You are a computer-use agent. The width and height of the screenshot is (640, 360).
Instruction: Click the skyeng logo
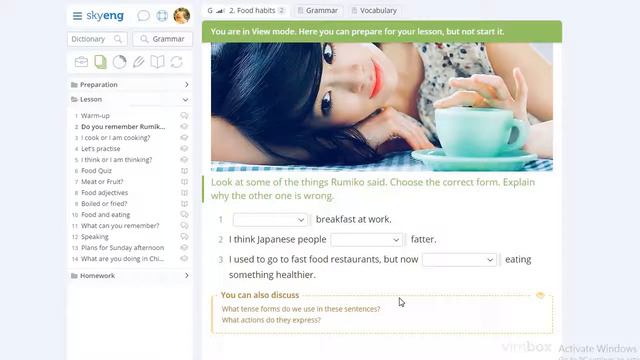(105, 16)
